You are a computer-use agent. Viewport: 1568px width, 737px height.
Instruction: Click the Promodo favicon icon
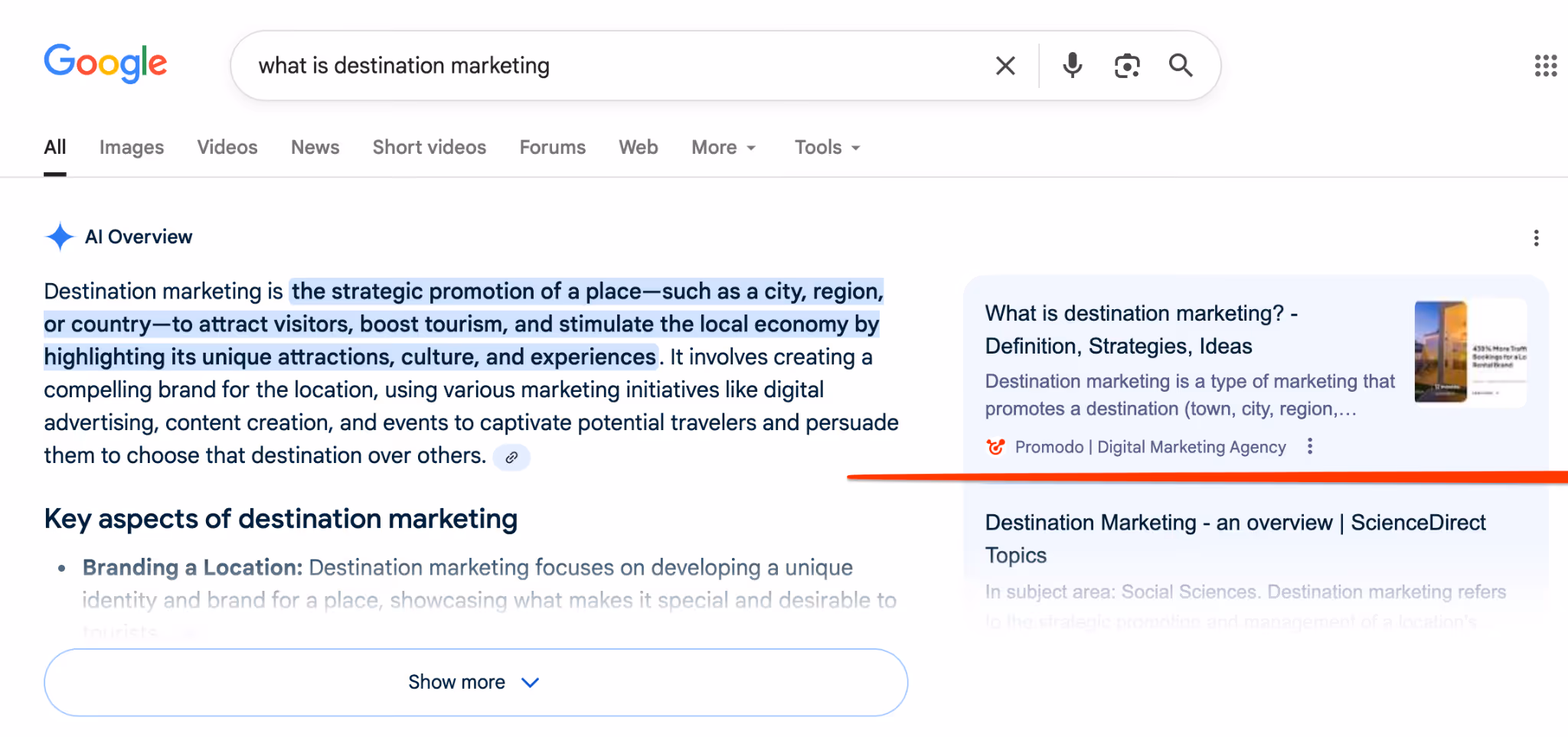pos(995,447)
